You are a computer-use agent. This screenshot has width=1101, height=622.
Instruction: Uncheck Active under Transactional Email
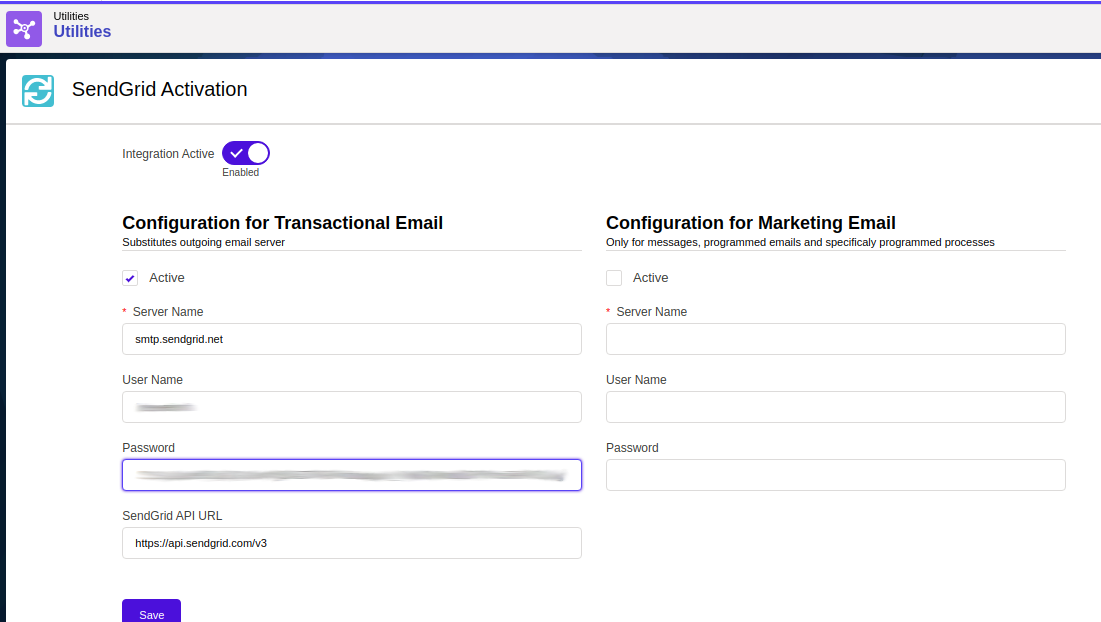point(130,278)
